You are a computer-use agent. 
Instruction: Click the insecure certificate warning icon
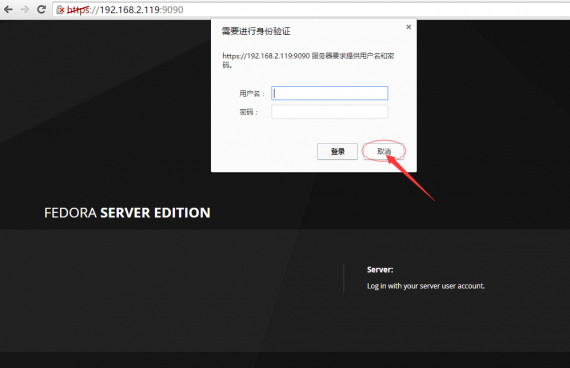point(60,10)
